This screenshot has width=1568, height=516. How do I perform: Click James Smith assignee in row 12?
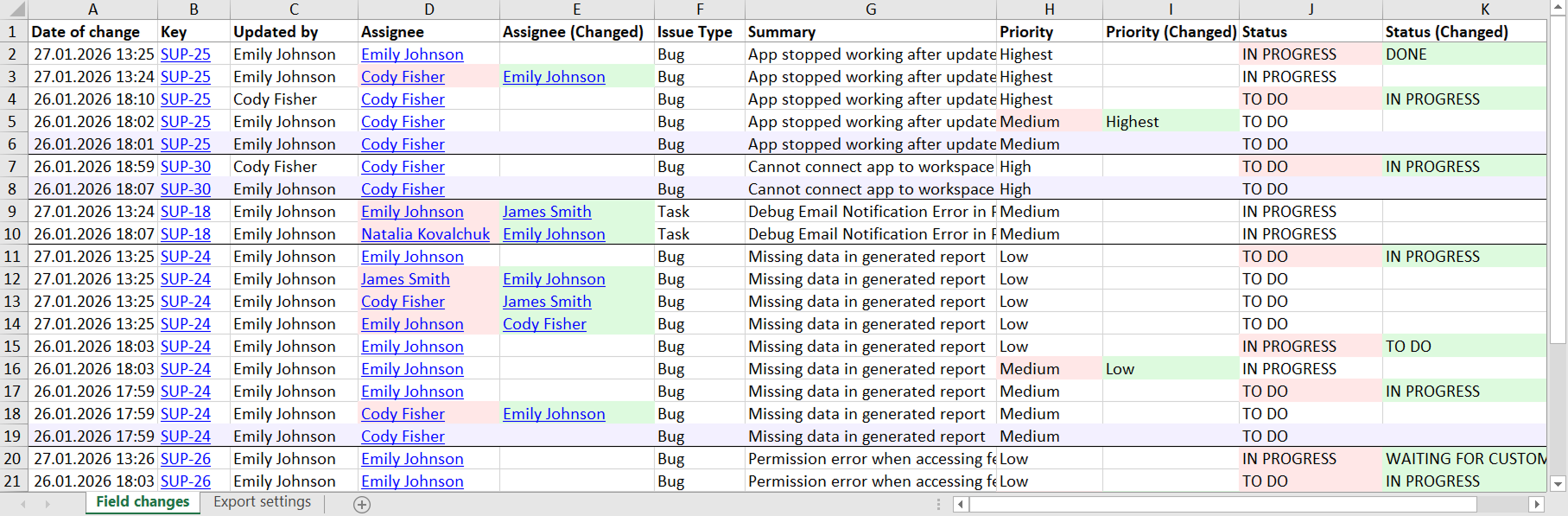405,279
